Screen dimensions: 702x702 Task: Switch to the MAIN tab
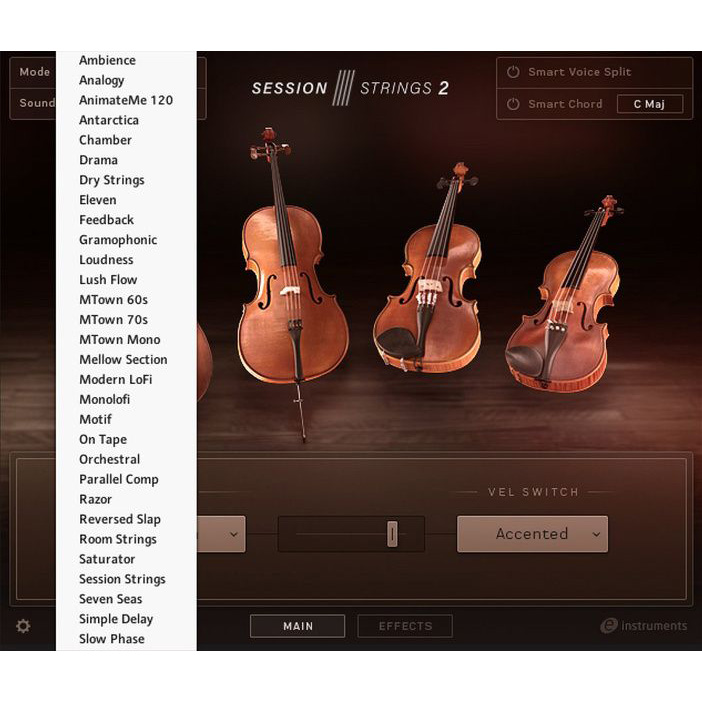(x=297, y=626)
